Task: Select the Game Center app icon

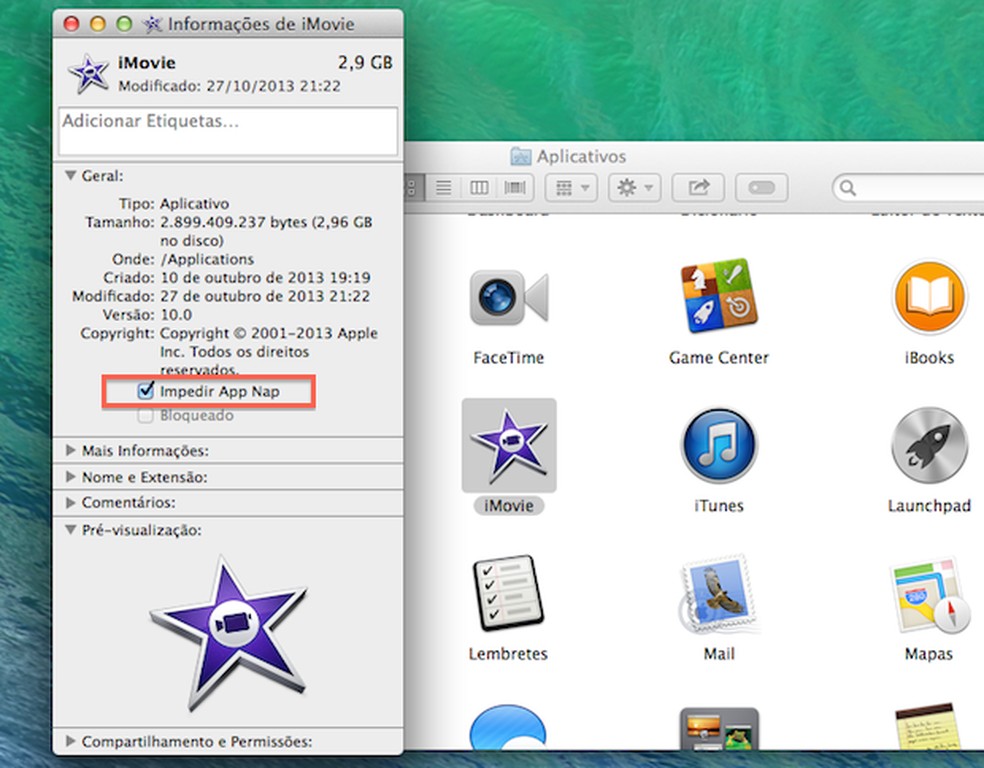Action: tap(719, 295)
